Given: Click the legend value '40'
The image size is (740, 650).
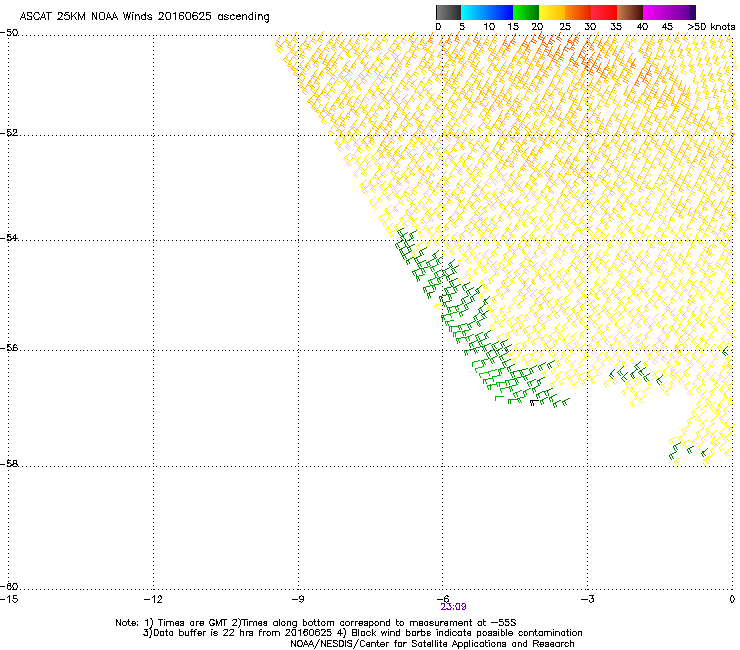Looking at the screenshot, I should 642,27.
